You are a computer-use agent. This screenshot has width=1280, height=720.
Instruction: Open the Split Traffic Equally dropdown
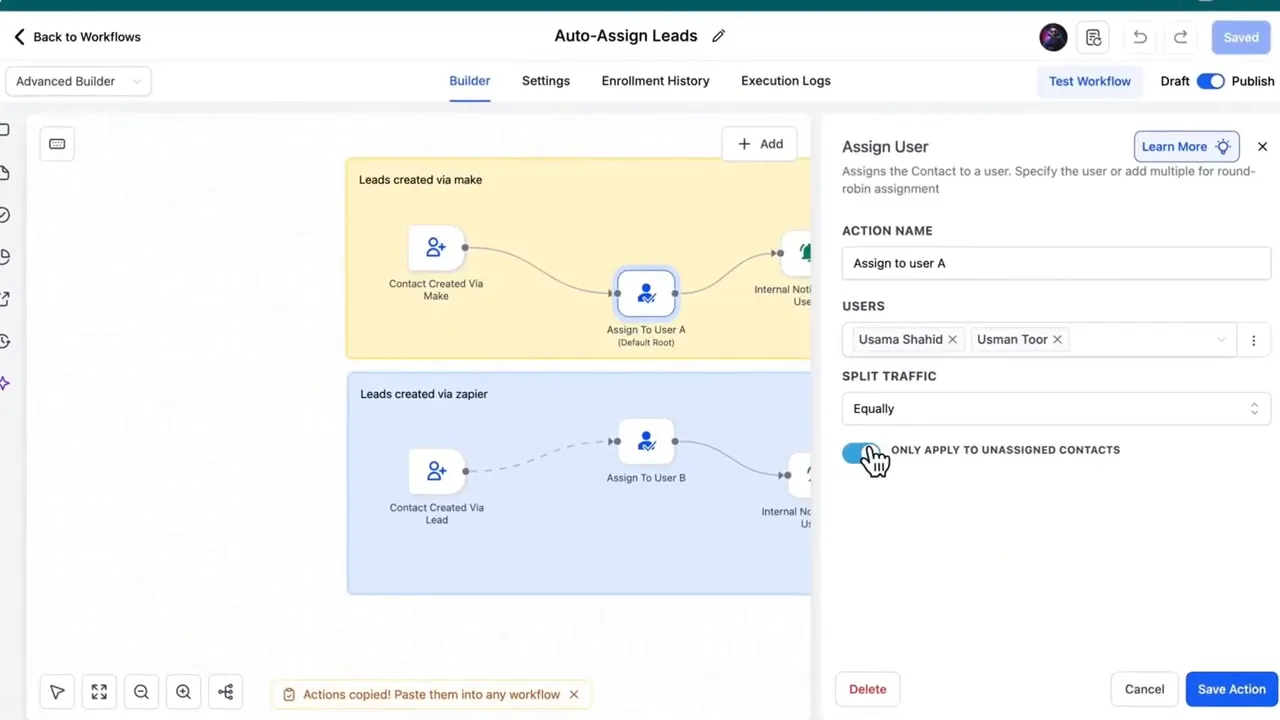coord(1056,408)
